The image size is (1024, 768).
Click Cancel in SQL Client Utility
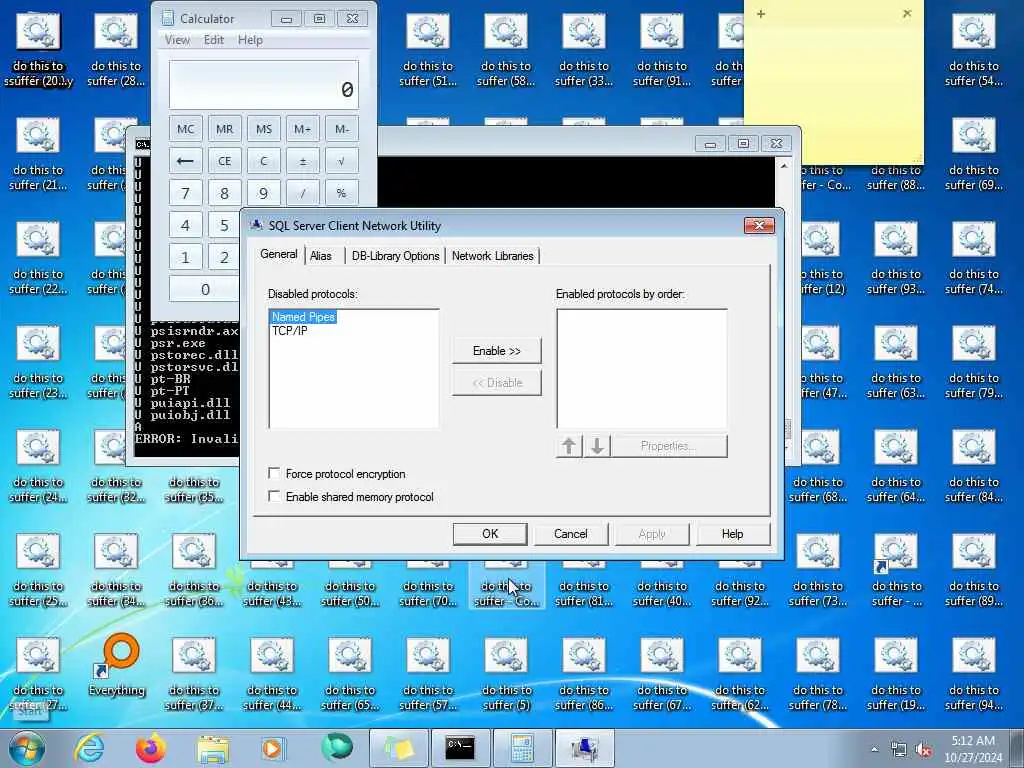point(571,534)
